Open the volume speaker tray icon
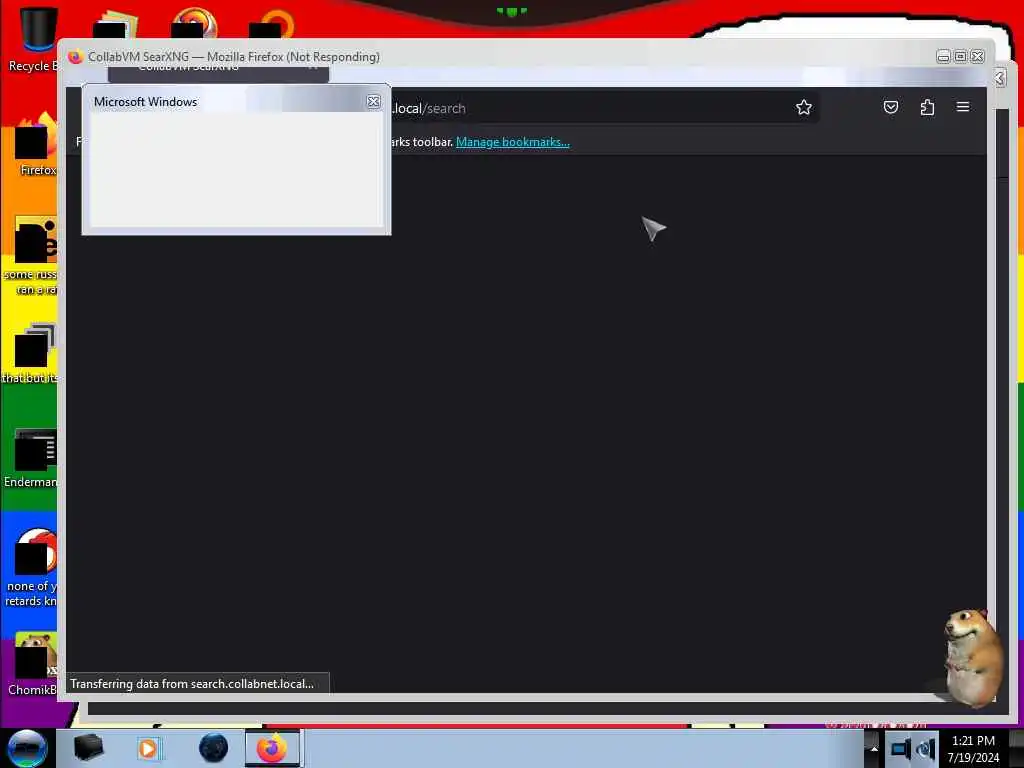 tap(925, 749)
